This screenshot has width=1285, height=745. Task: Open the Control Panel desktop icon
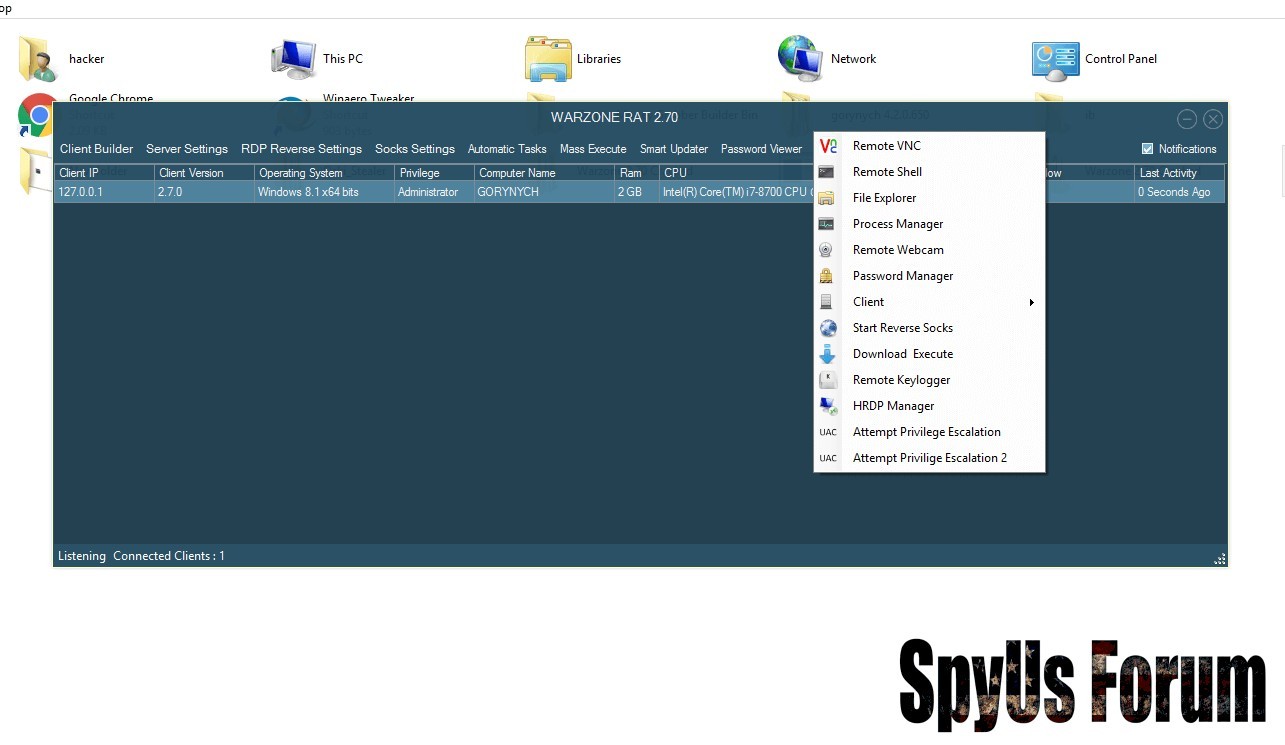click(1055, 60)
